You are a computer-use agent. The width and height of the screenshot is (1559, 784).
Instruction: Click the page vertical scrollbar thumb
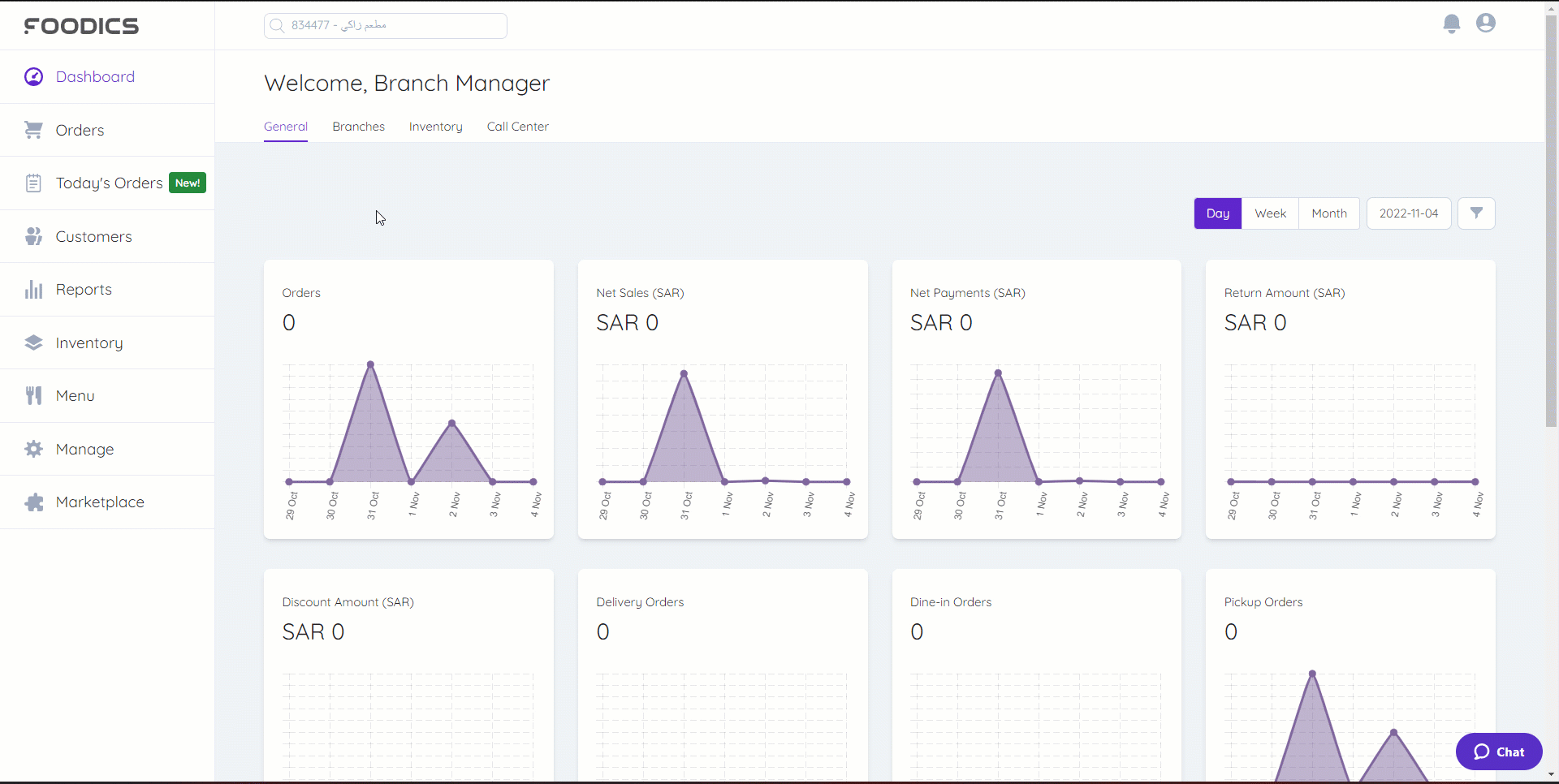tap(1551, 219)
